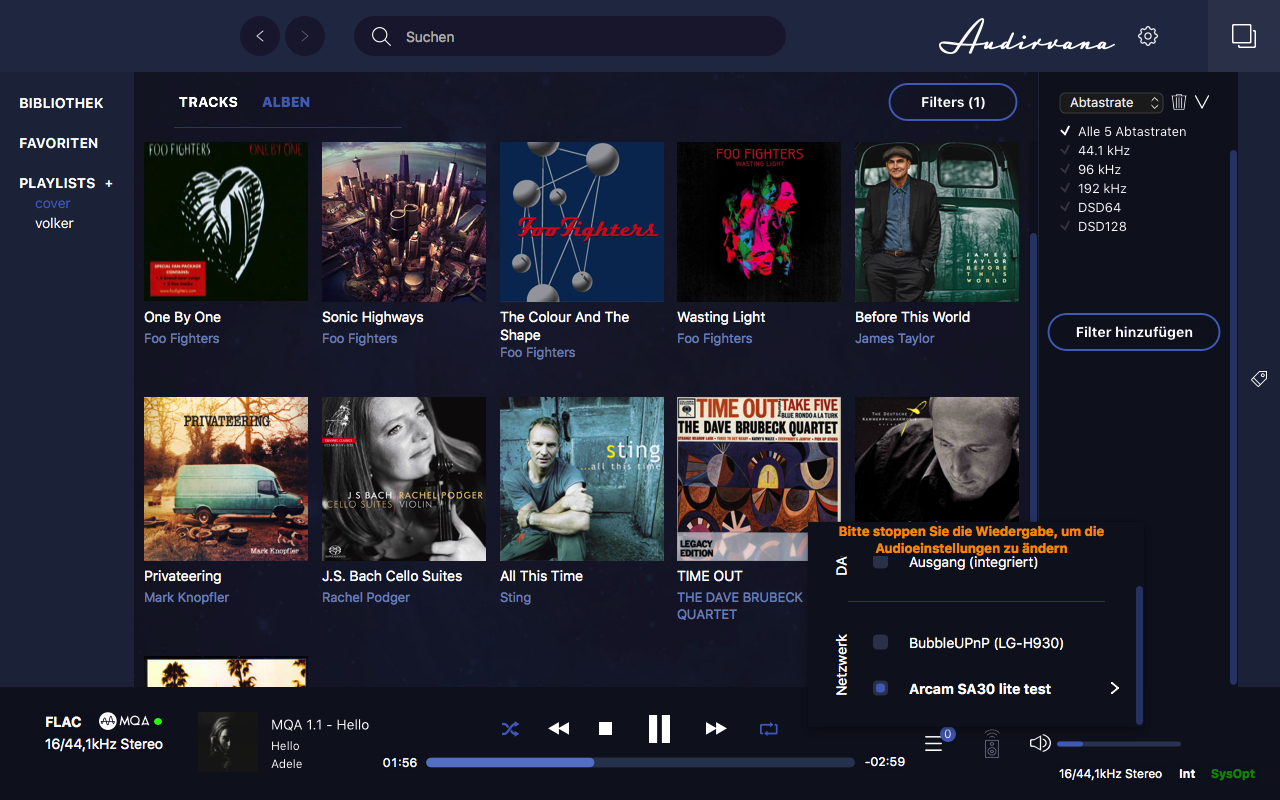Skip to next track
The width and height of the screenshot is (1280, 800).
(716, 729)
